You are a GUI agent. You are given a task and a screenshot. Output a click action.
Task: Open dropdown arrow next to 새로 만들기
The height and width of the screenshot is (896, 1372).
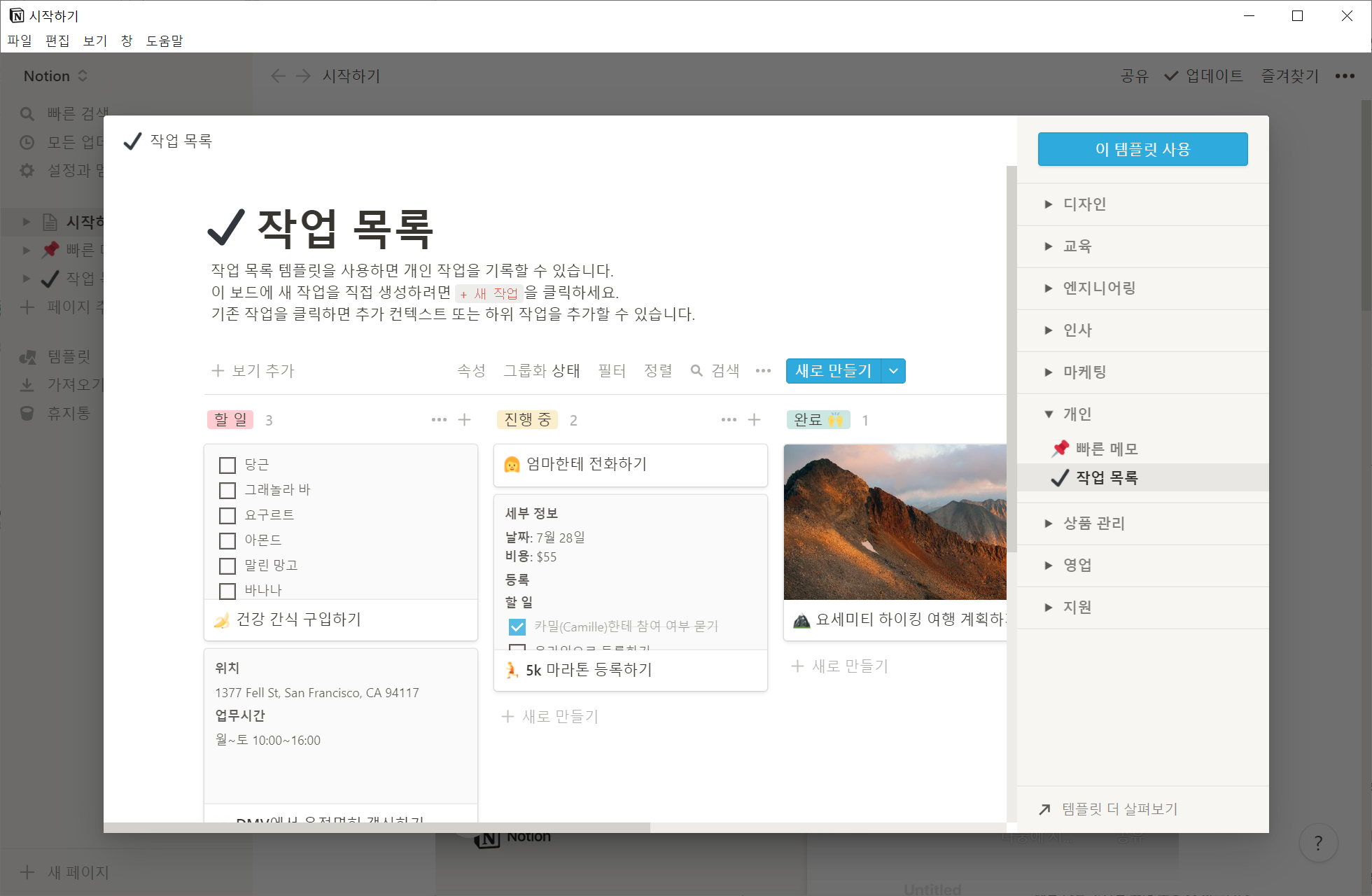(x=893, y=371)
